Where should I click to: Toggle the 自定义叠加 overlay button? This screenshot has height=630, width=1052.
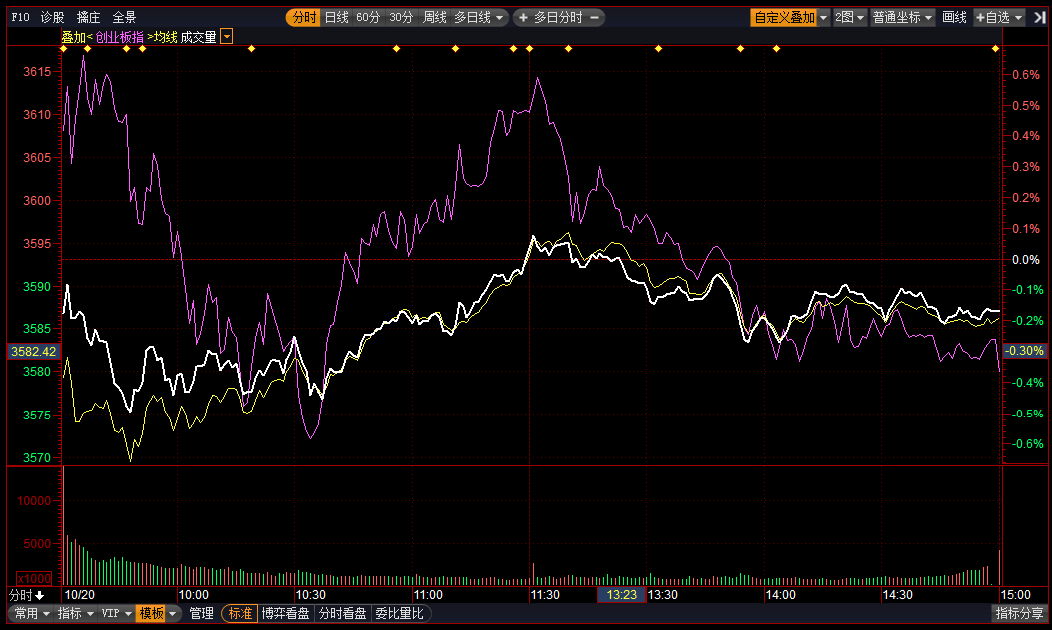coord(784,17)
